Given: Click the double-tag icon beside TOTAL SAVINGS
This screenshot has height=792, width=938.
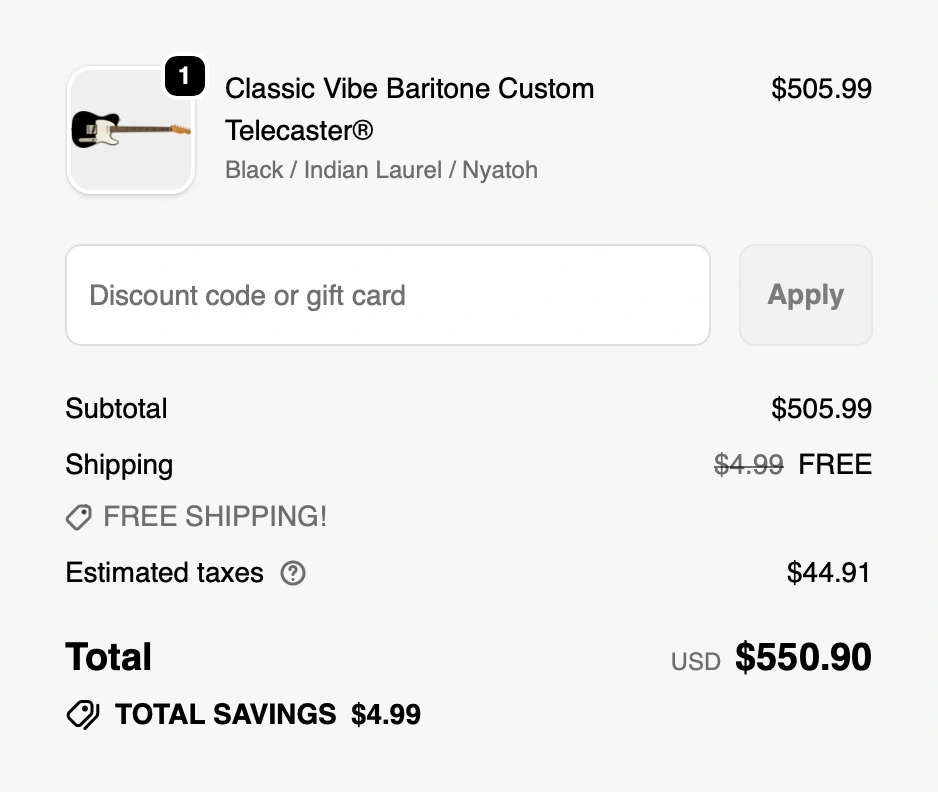Looking at the screenshot, I should pos(83,714).
